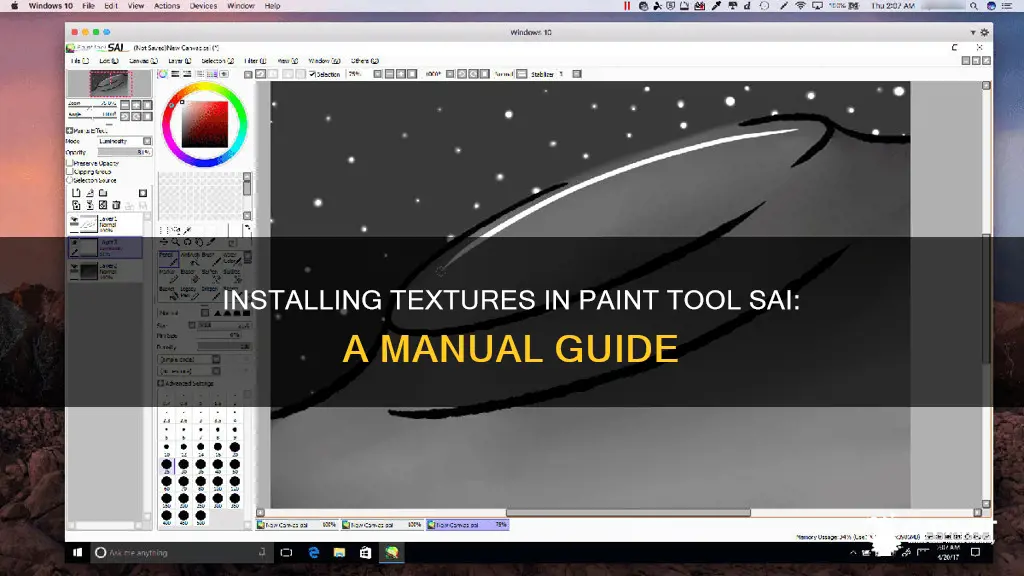The image size is (1024, 576).
Task: Open the brush shape dropdown
Action: [189, 360]
